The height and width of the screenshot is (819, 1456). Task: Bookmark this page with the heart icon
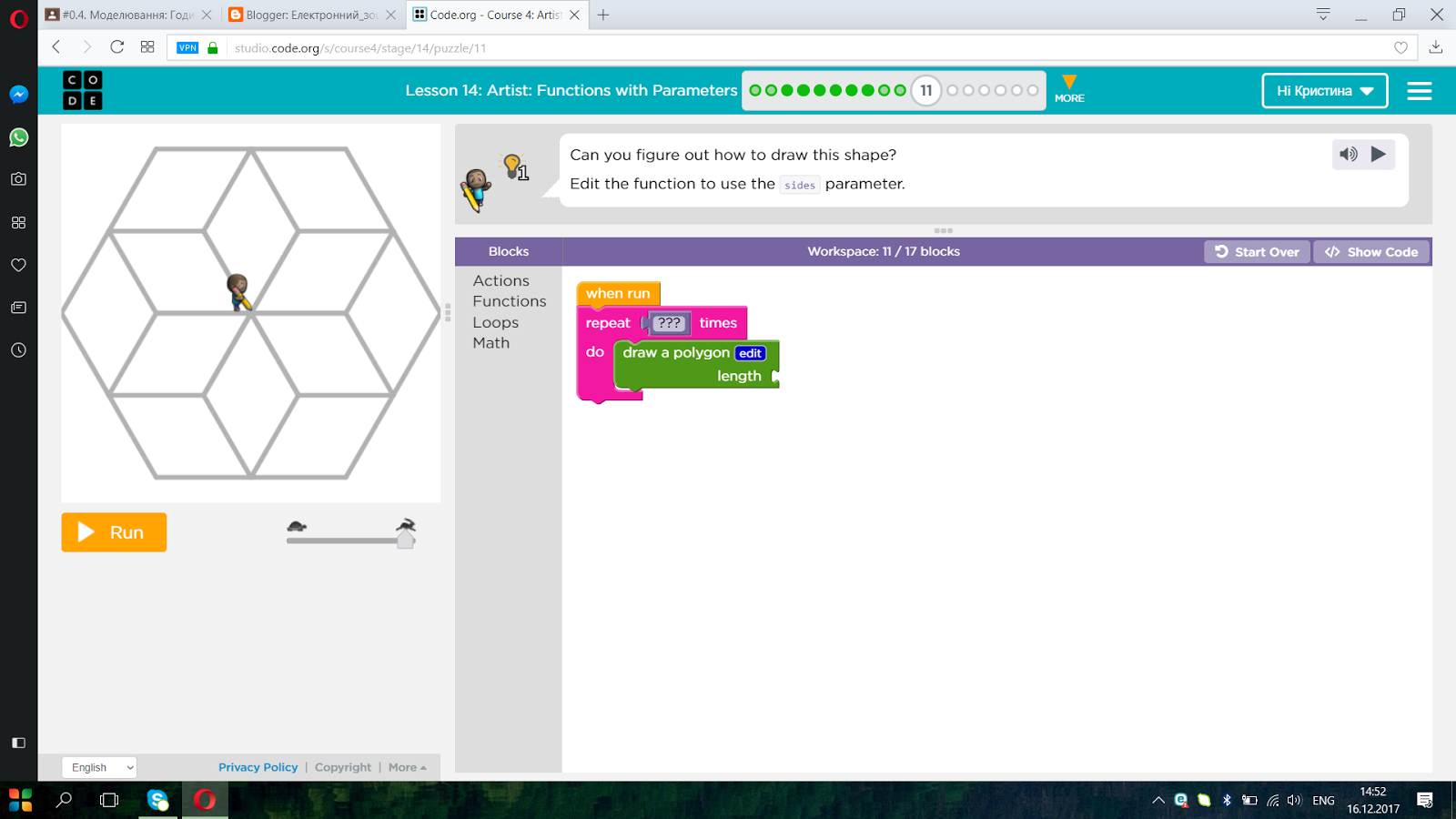(1401, 48)
